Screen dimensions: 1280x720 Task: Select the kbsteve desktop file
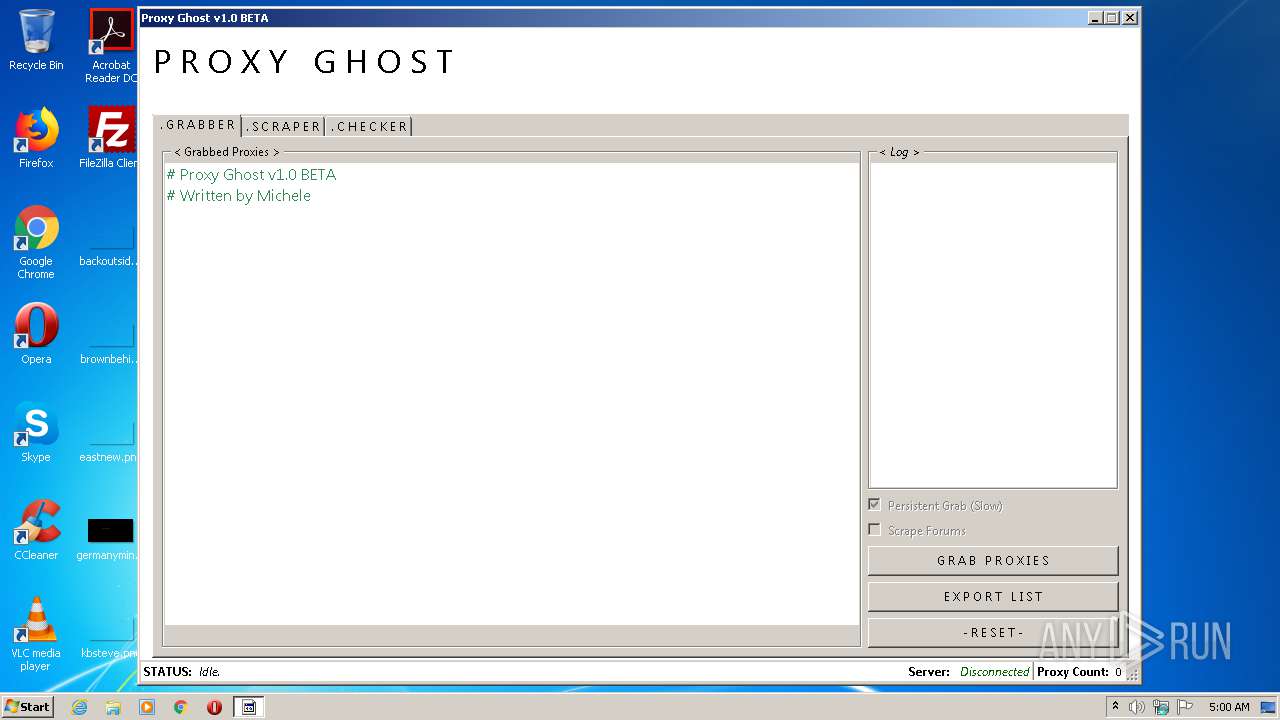(x=110, y=638)
